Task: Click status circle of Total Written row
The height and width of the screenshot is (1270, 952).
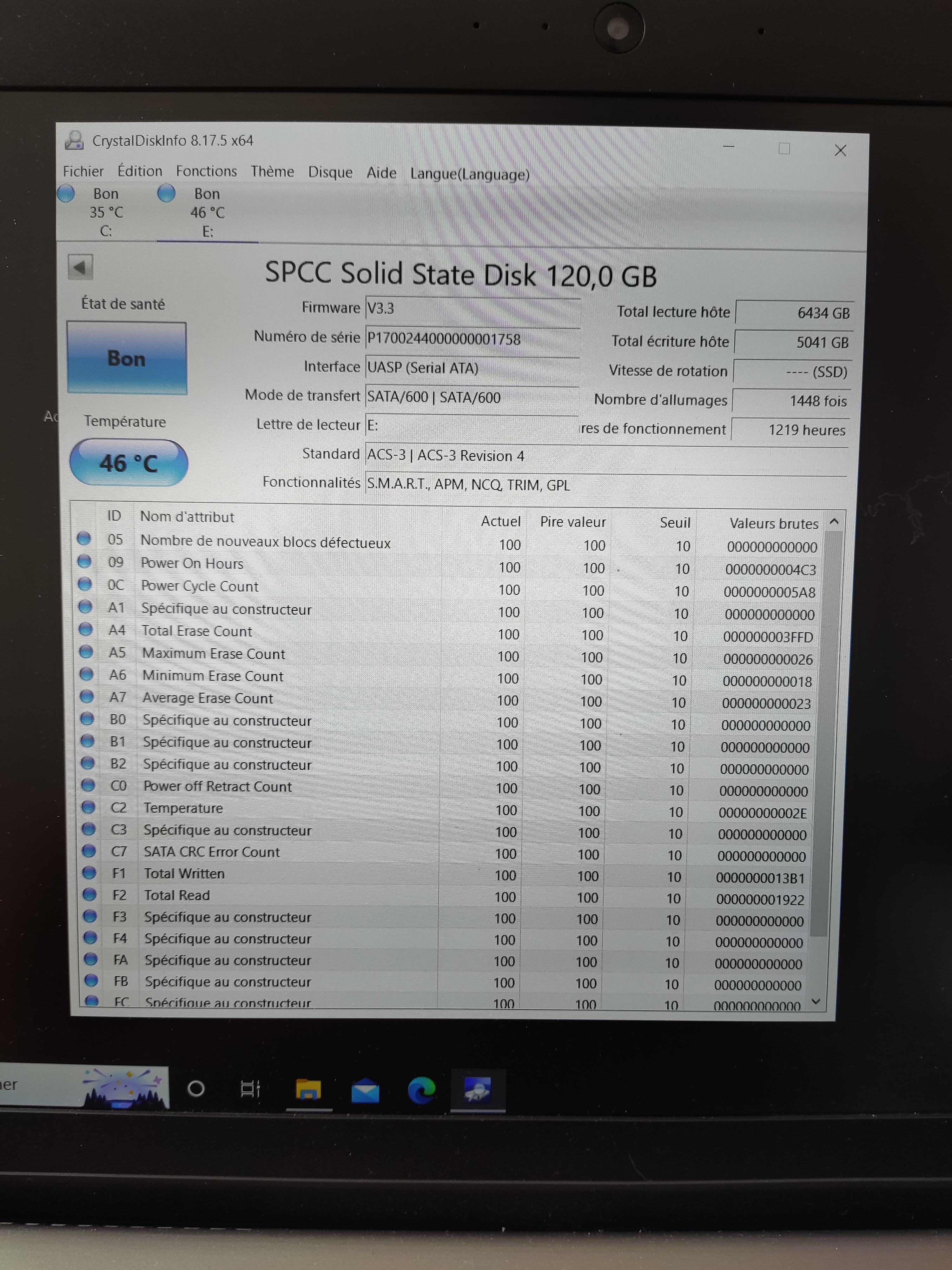Action: (x=89, y=872)
